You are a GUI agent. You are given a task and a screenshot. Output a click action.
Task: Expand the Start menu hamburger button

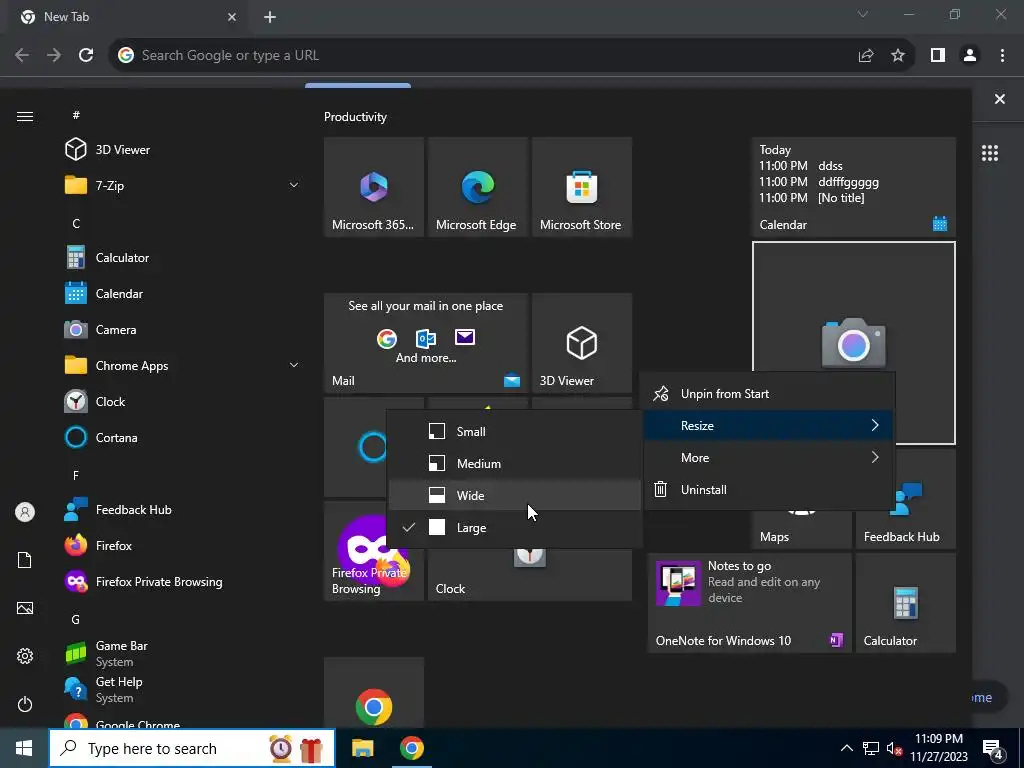[x=25, y=116]
